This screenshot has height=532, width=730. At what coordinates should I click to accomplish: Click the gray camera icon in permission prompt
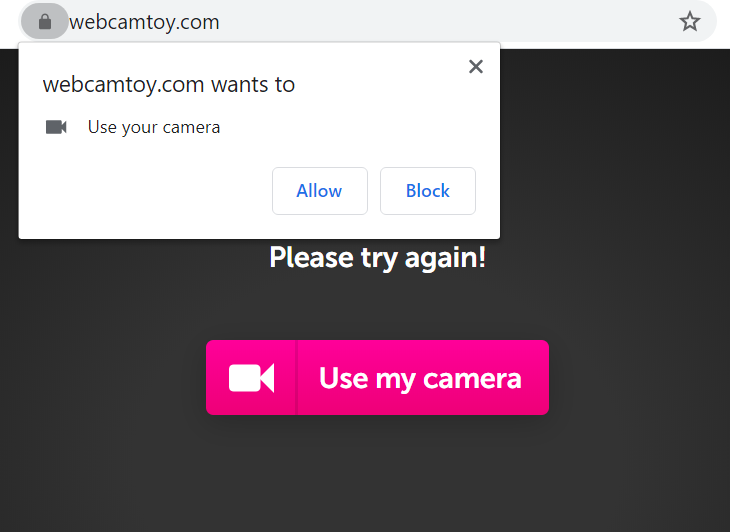point(56,127)
